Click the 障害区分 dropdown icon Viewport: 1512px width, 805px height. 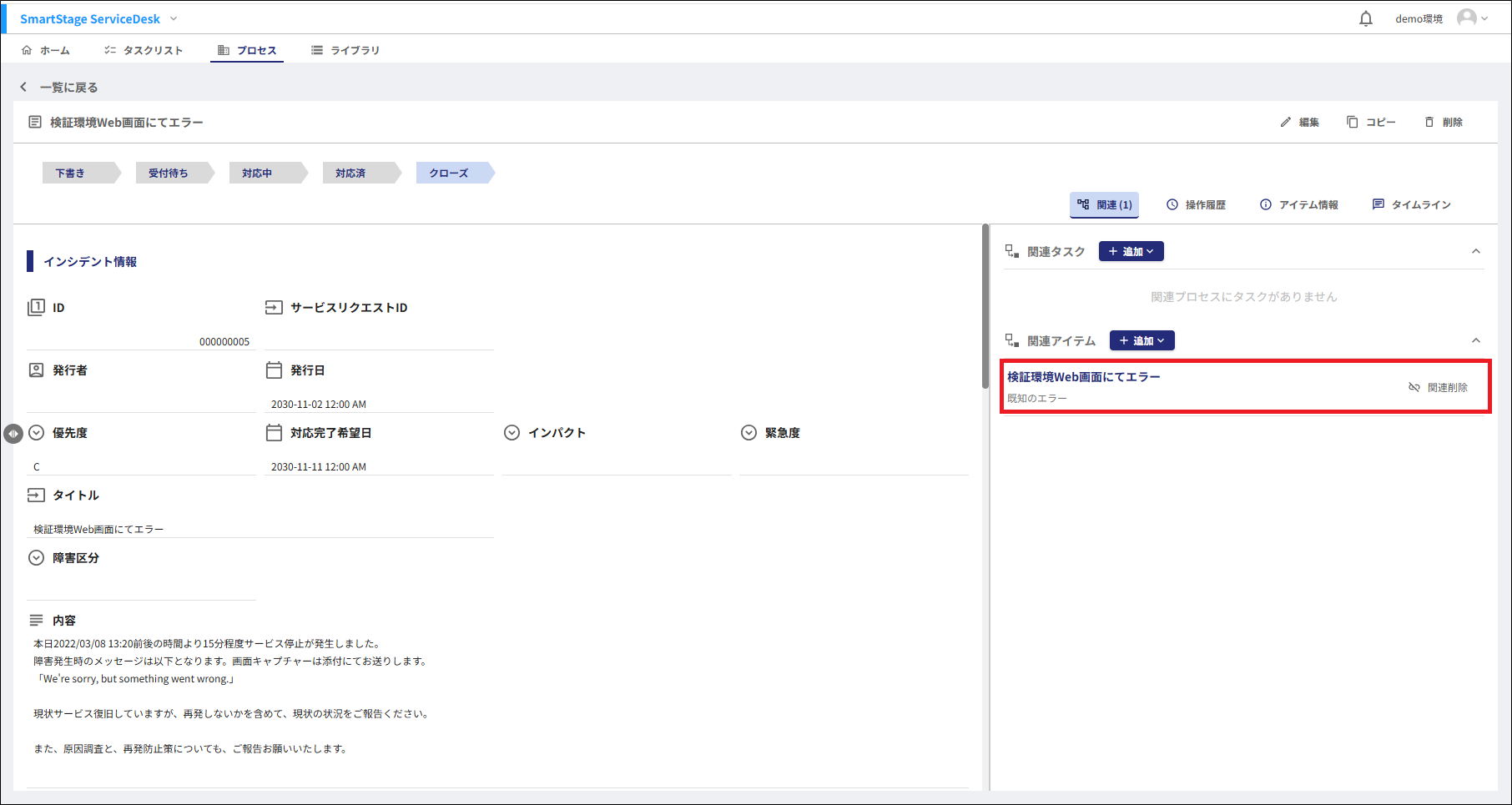click(36, 557)
